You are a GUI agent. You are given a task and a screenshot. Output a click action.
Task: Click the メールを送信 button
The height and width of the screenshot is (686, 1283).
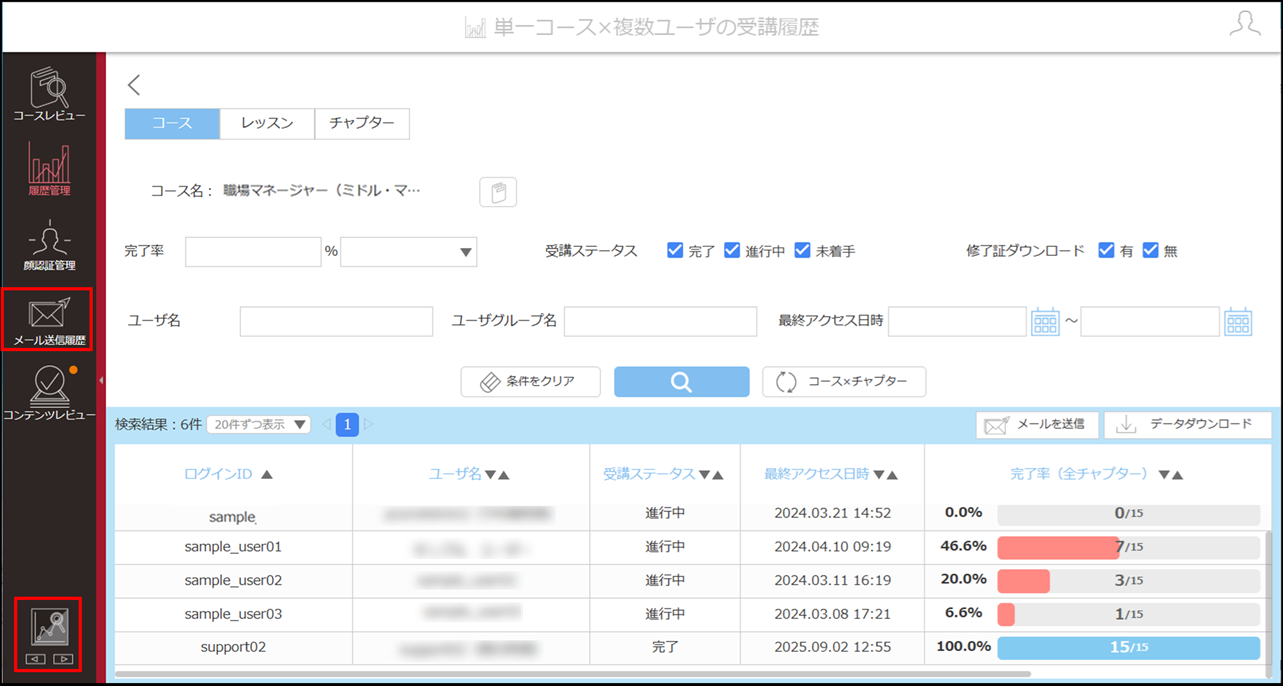tap(1037, 425)
